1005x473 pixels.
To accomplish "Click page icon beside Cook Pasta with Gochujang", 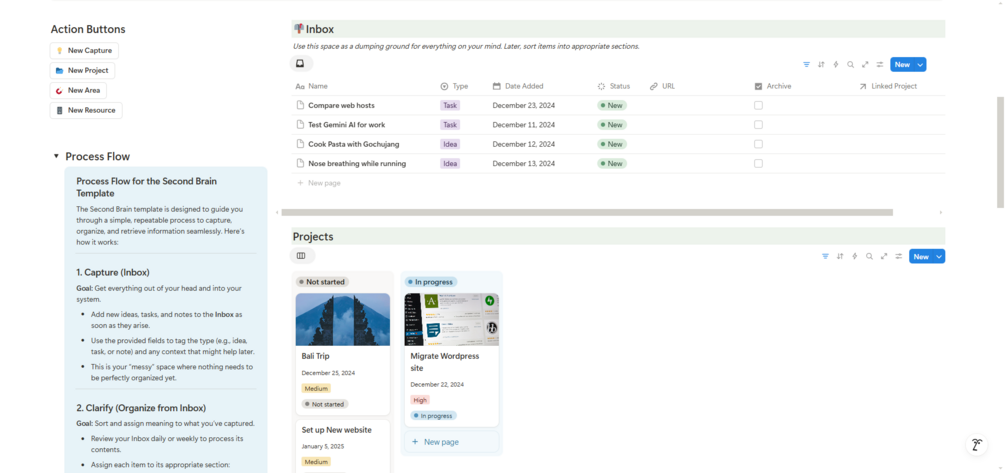I will [300, 144].
